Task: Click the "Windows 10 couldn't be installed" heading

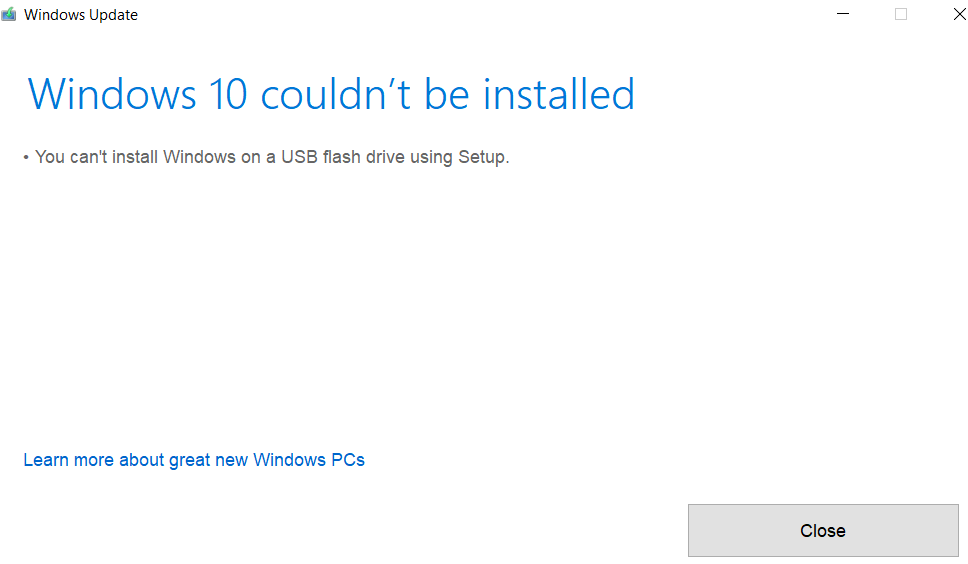Action: pyautogui.click(x=331, y=94)
